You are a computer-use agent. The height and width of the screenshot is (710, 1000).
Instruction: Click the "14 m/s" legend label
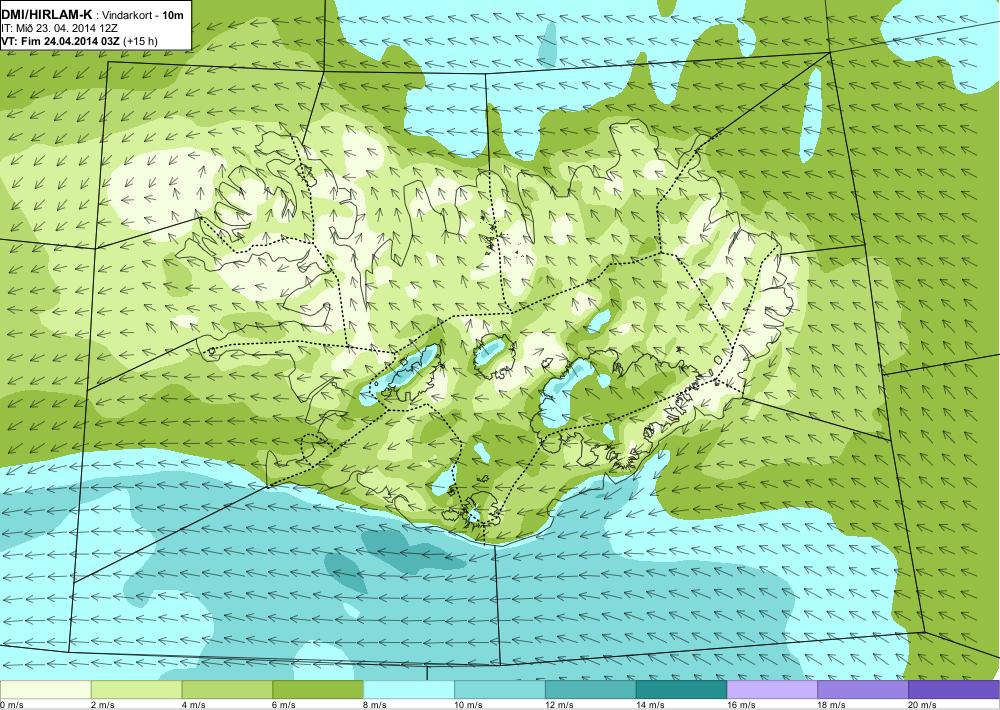[x=651, y=705]
